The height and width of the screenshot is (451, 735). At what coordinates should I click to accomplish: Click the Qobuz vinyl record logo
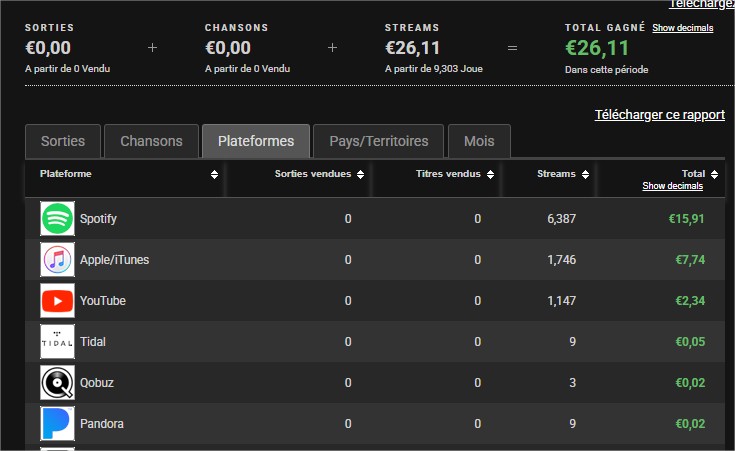pyautogui.click(x=57, y=383)
